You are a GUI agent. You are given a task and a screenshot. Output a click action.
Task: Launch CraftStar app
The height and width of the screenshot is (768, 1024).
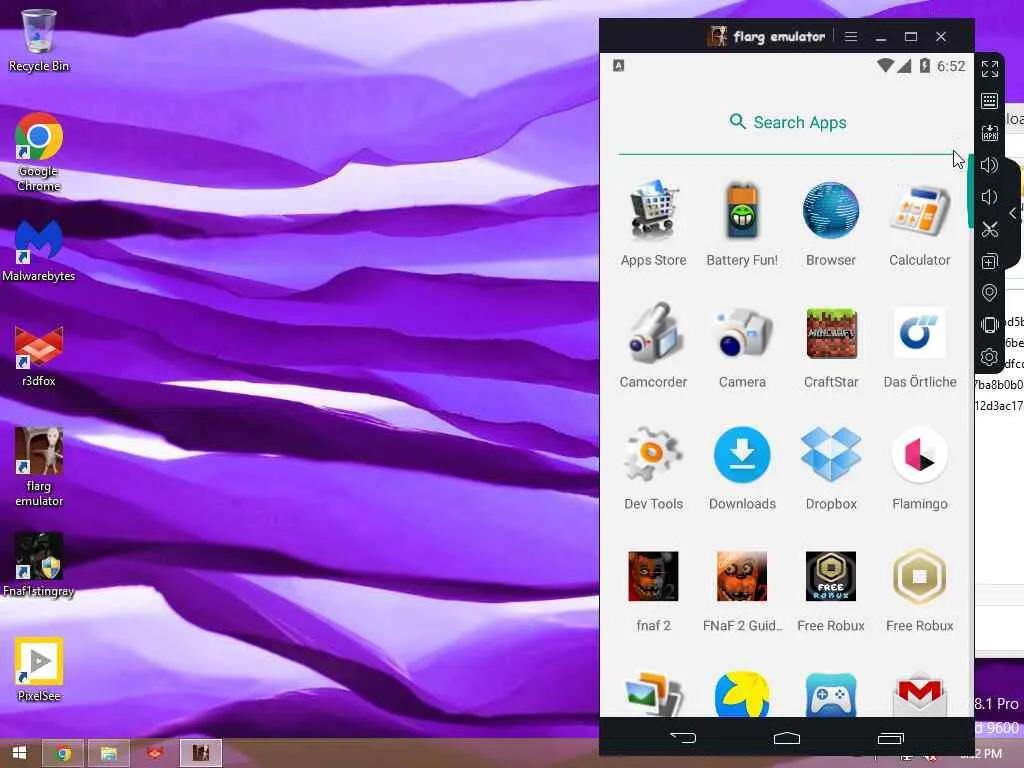831,345
